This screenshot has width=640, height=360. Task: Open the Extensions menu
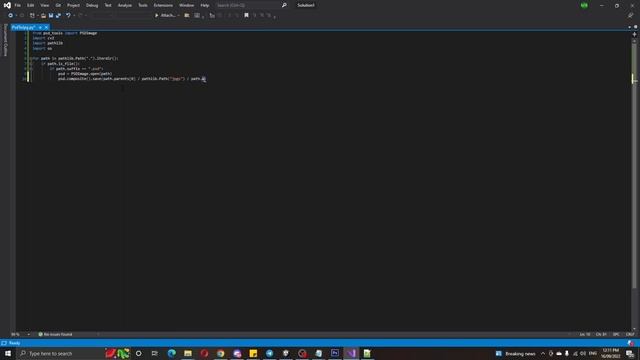[163, 5]
